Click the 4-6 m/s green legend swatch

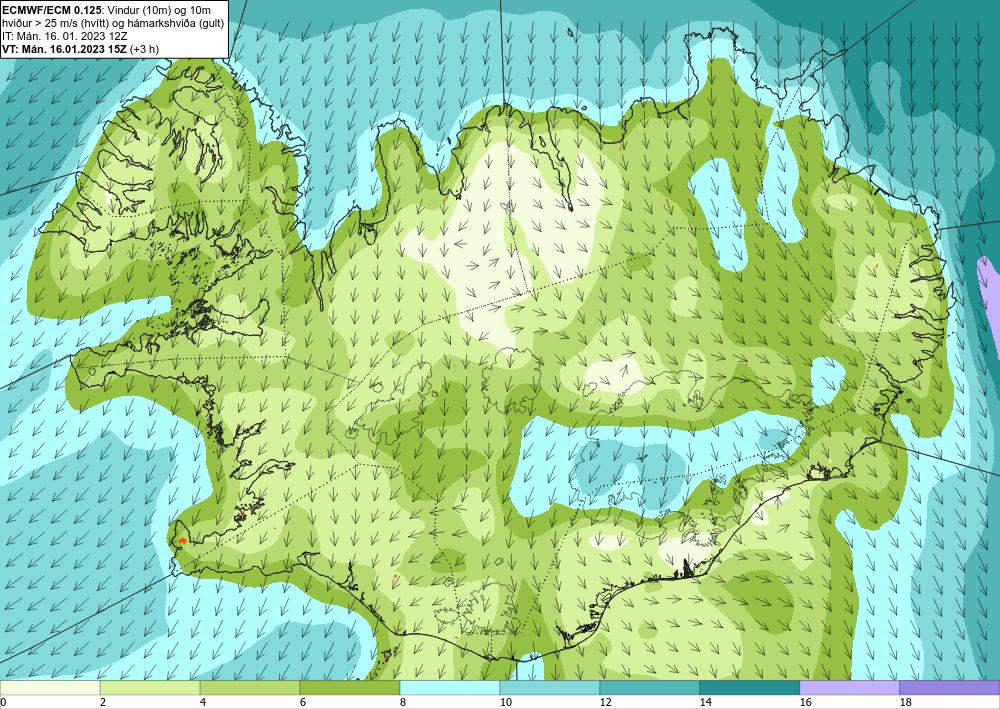(250, 688)
